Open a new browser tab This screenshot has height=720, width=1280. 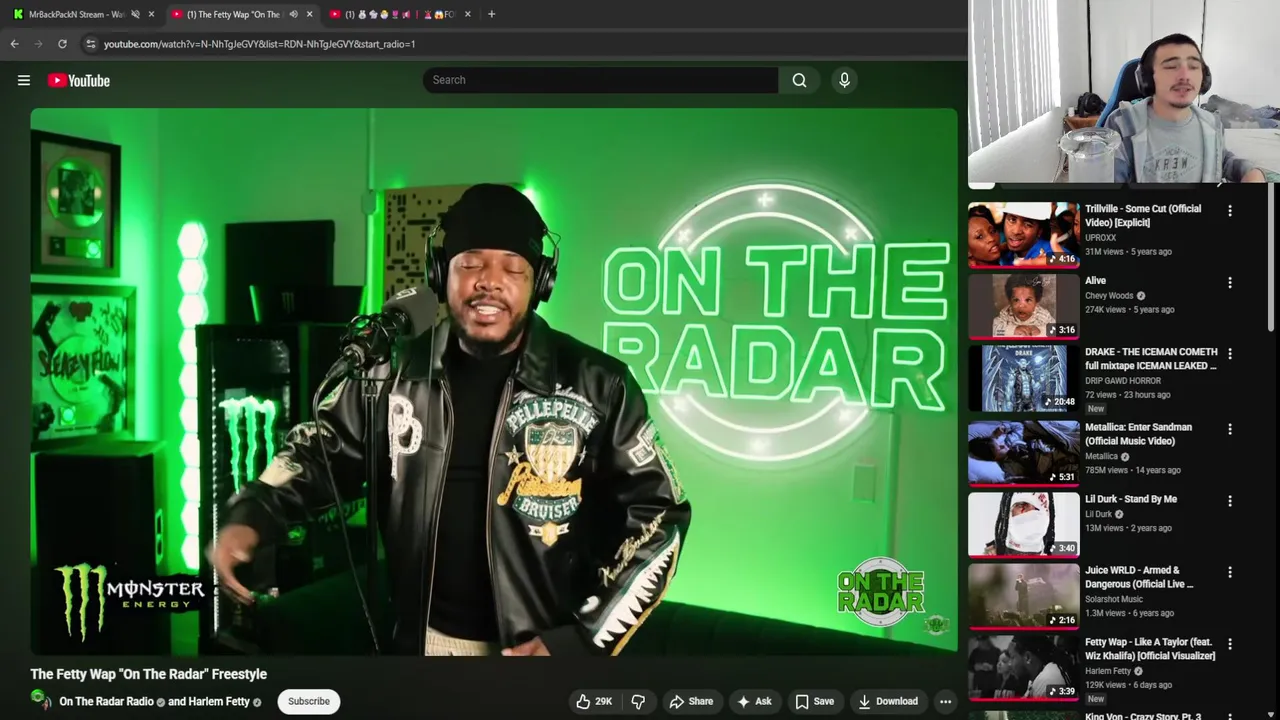point(491,14)
